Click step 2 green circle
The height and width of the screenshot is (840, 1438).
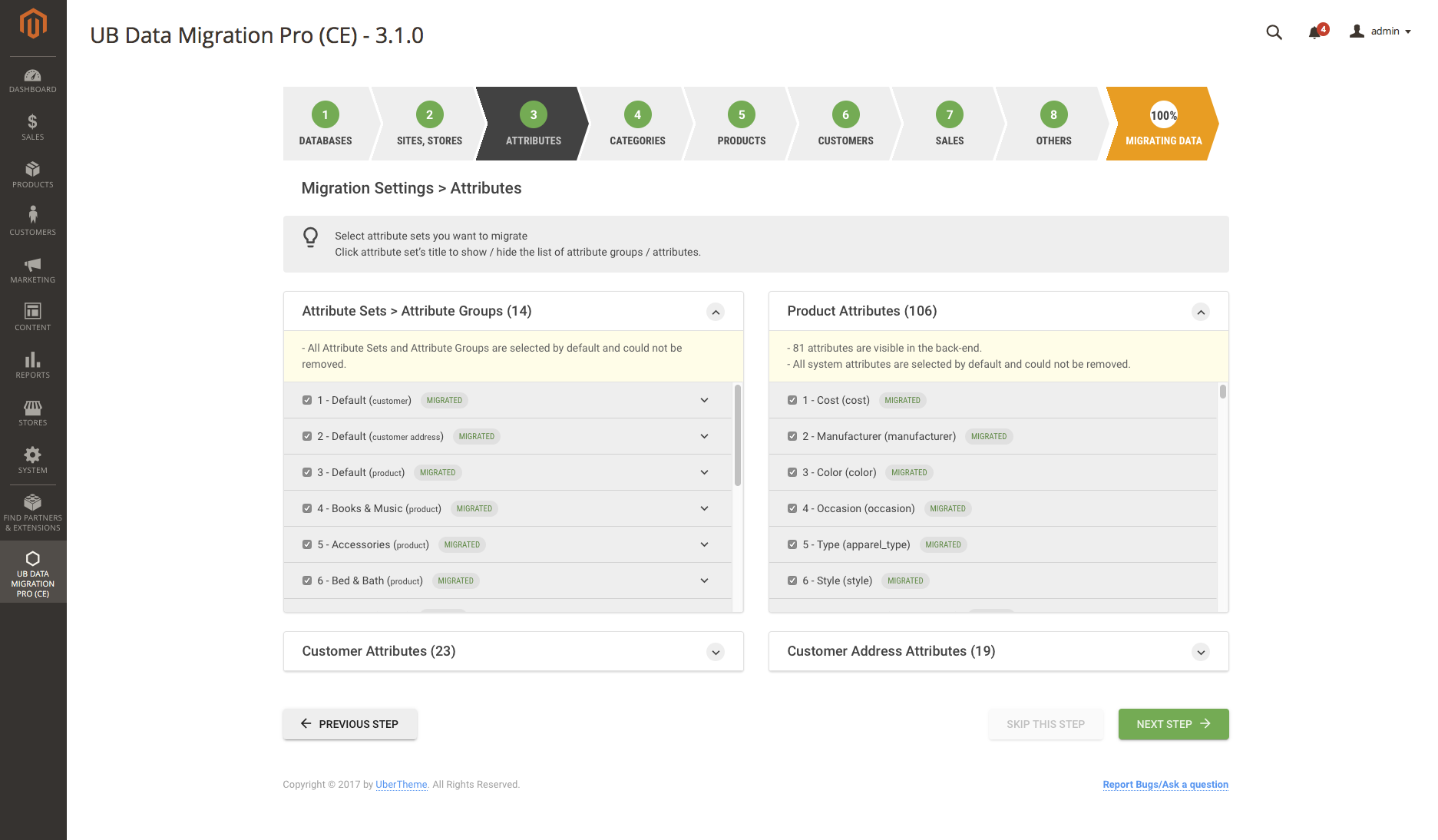(430, 115)
